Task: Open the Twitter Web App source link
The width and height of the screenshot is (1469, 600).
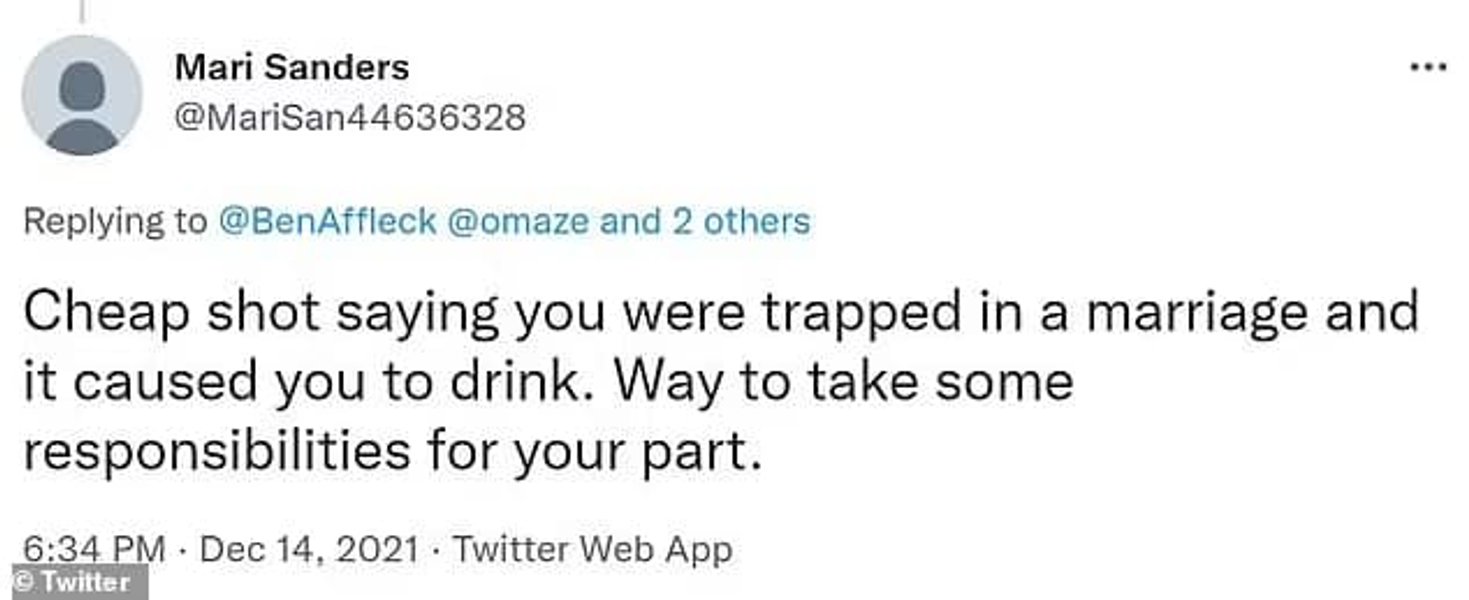Action: point(592,549)
